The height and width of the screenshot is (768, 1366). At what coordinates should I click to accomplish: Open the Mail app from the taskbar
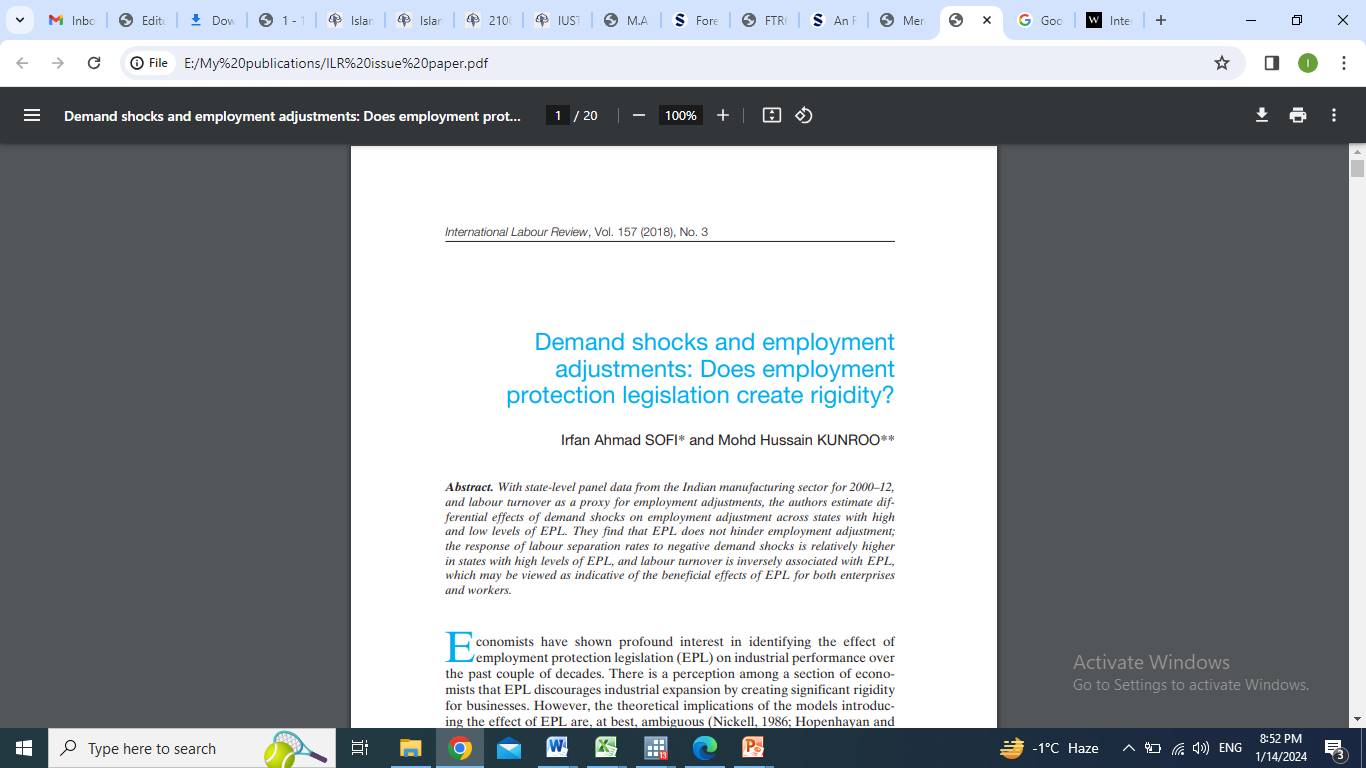point(508,748)
